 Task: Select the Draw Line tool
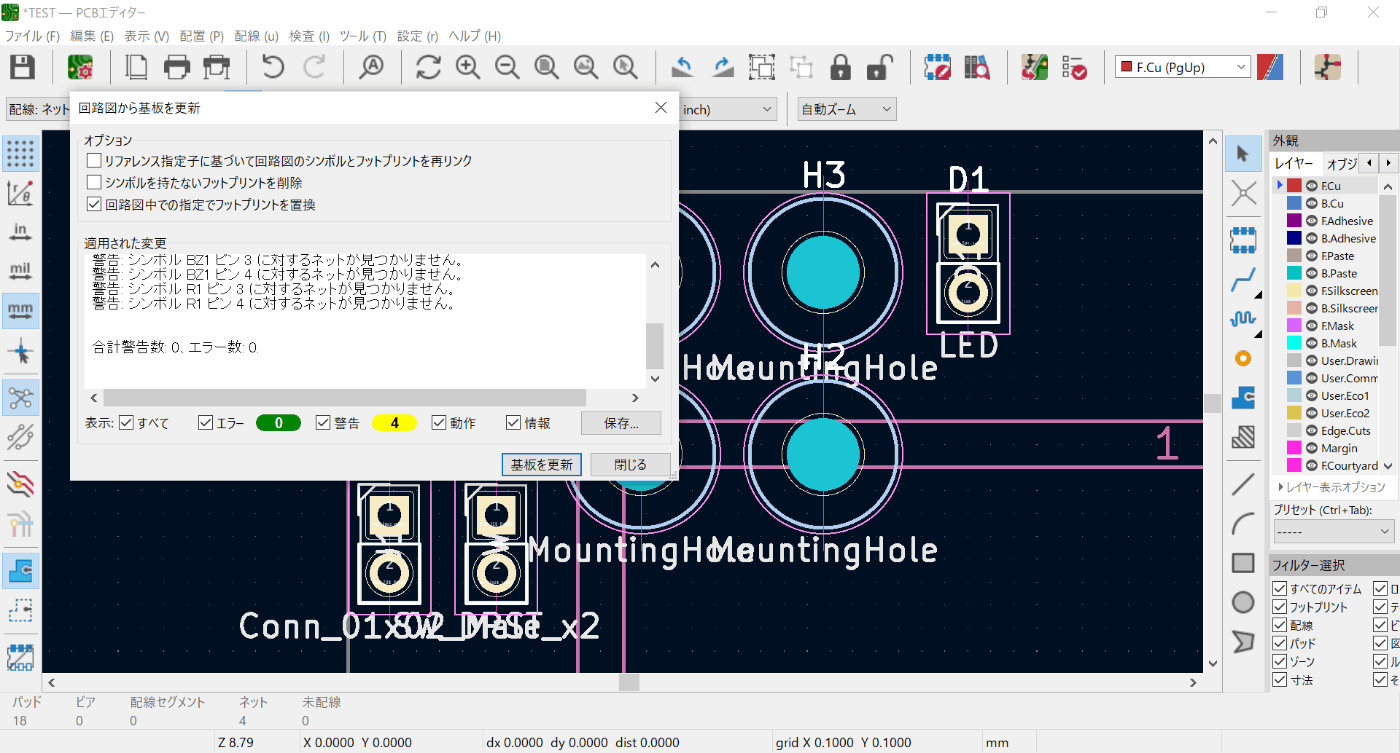pyautogui.click(x=1243, y=484)
